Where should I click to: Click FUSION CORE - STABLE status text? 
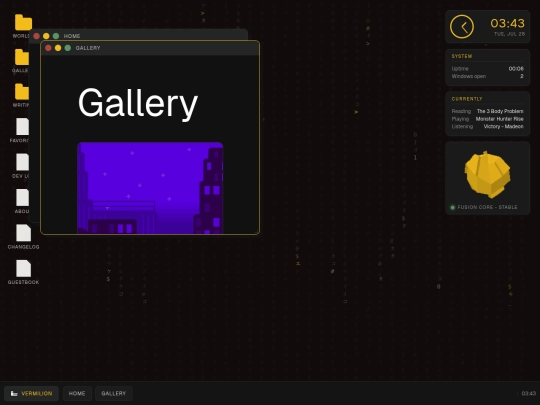(487, 207)
